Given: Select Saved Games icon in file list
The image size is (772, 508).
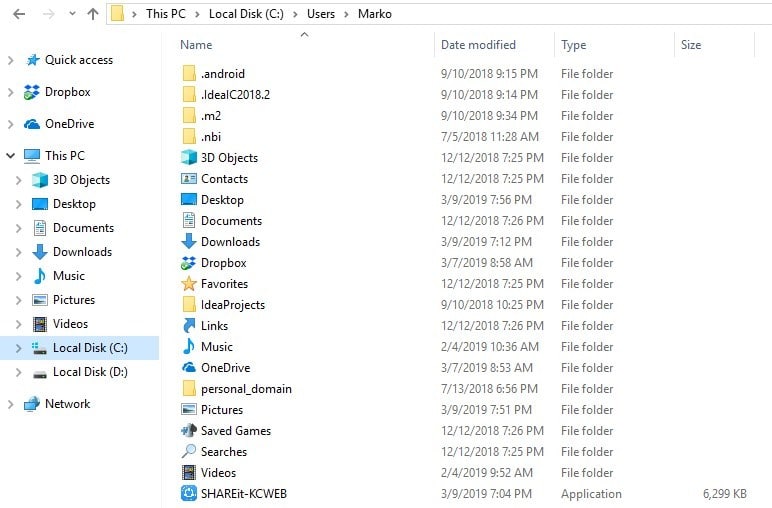Looking at the screenshot, I should pos(189,431).
